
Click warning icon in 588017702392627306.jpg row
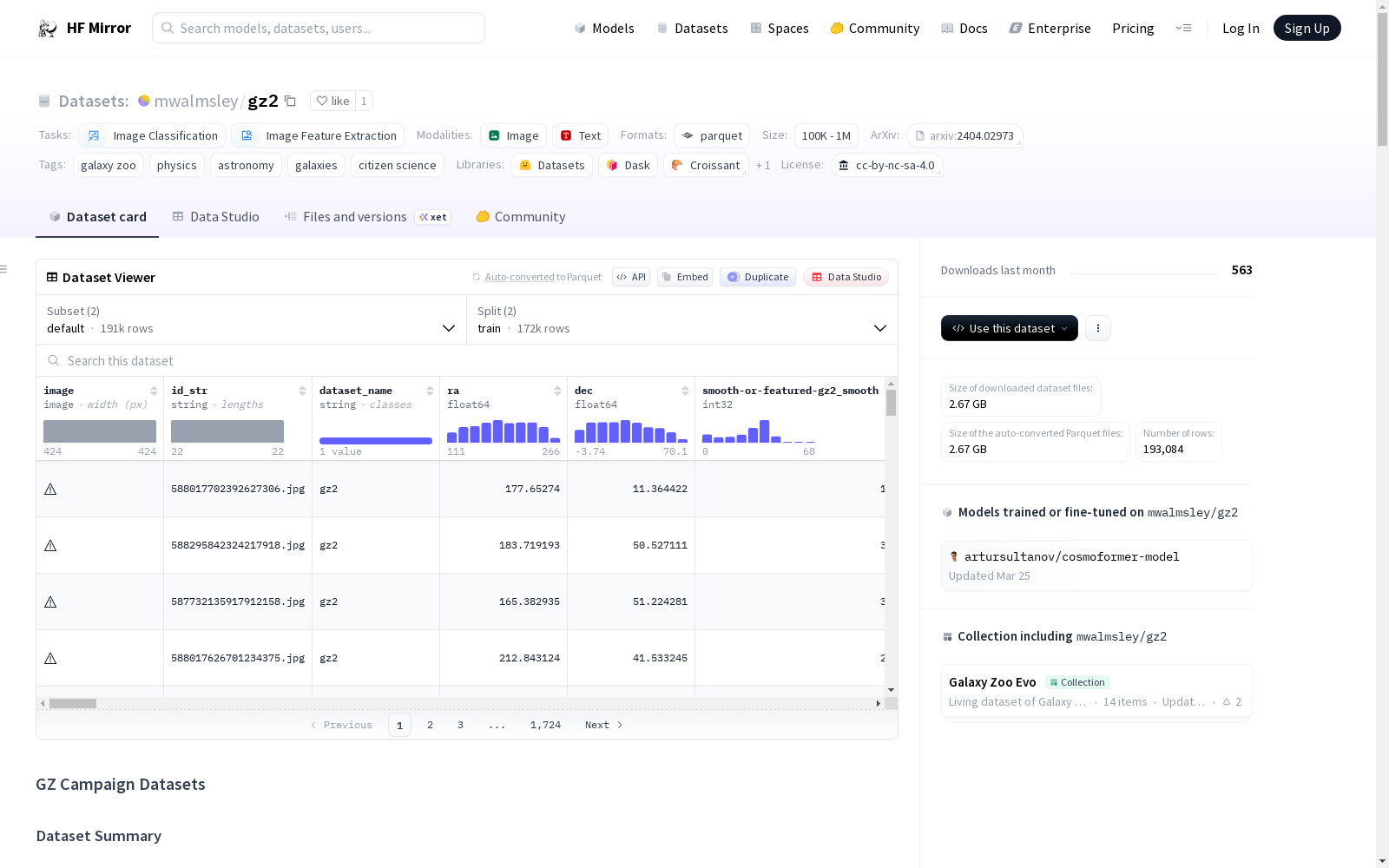(50, 489)
